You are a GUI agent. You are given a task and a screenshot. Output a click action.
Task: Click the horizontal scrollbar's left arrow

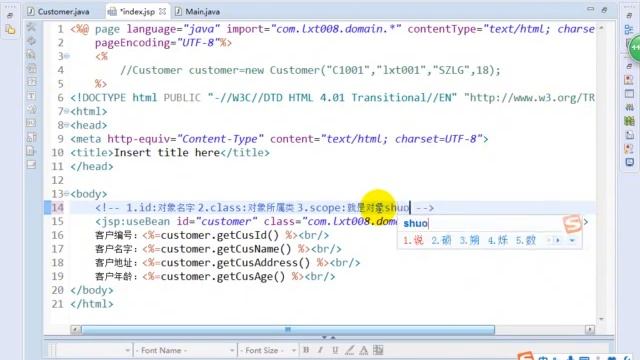point(76,329)
